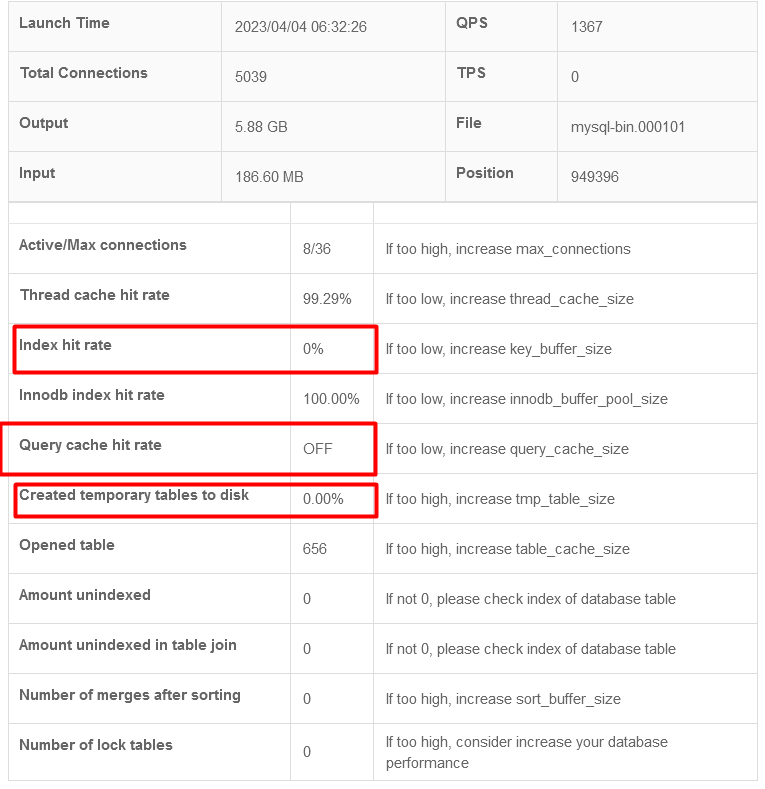765x789 pixels.
Task: Click the Index hit rate 0% value
Action: [x=313, y=349]
